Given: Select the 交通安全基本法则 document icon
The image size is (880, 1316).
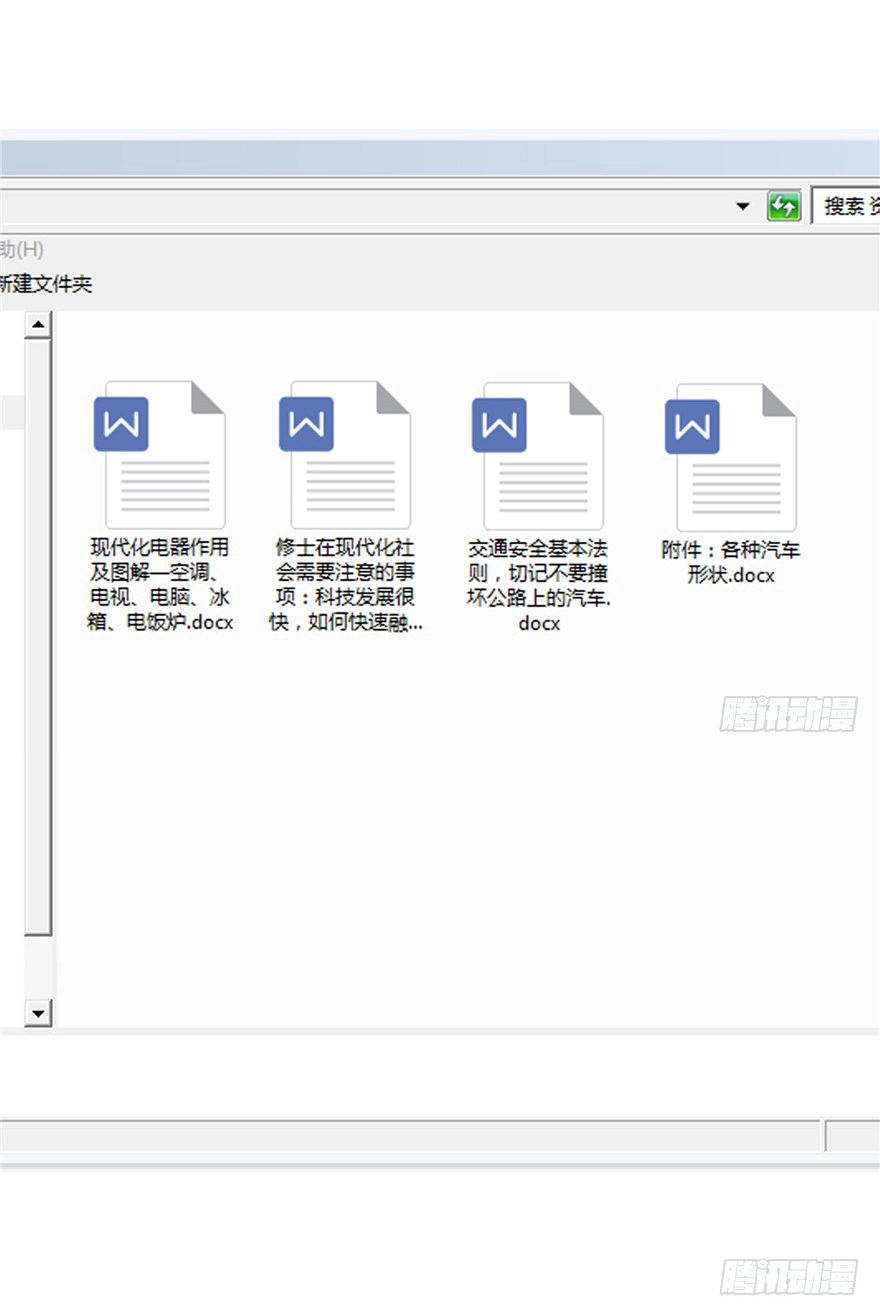Looking at the screenshot, I should pyautogui.click(x=538, y=456).
